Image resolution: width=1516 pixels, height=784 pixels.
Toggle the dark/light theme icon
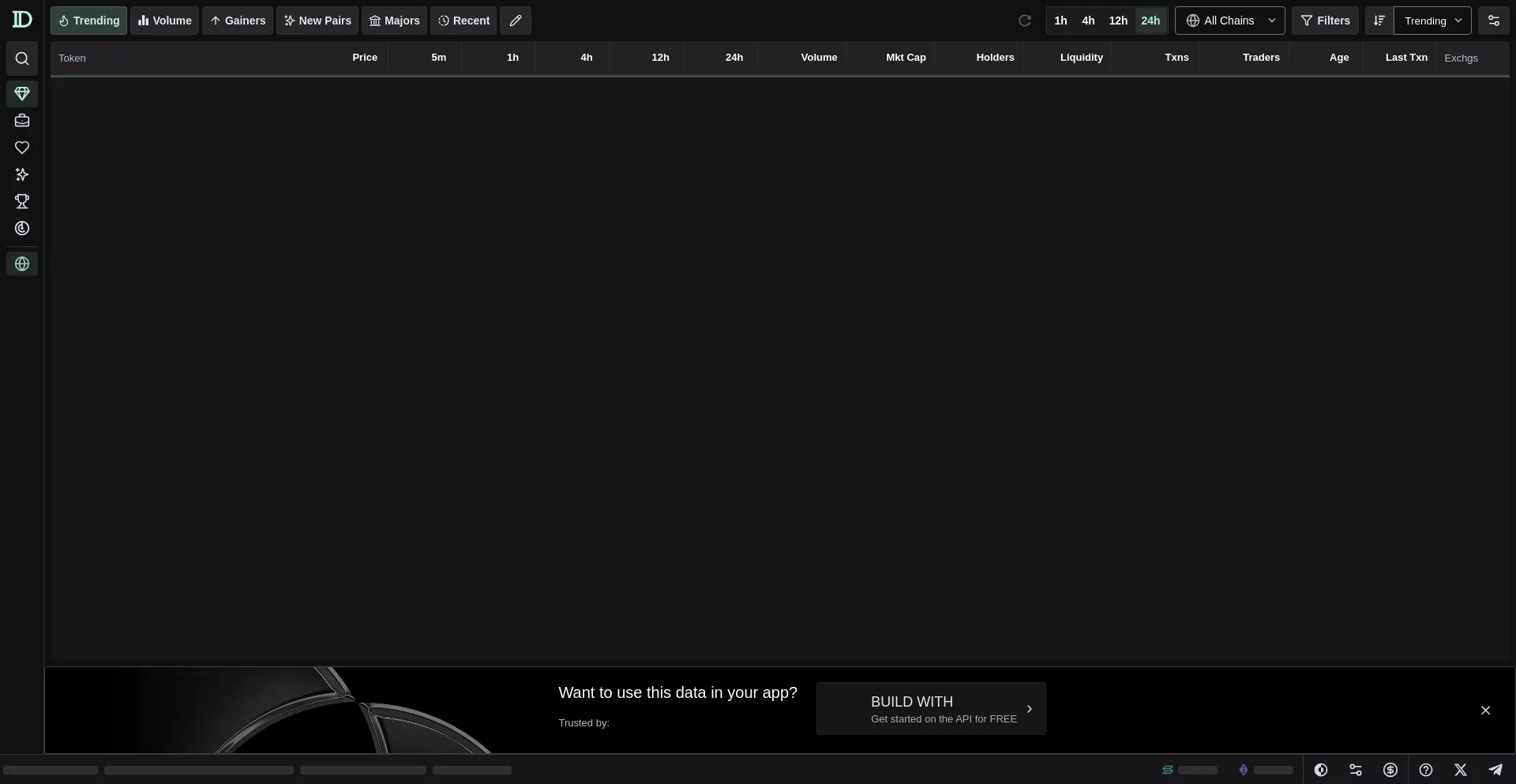coord(1321,770)
